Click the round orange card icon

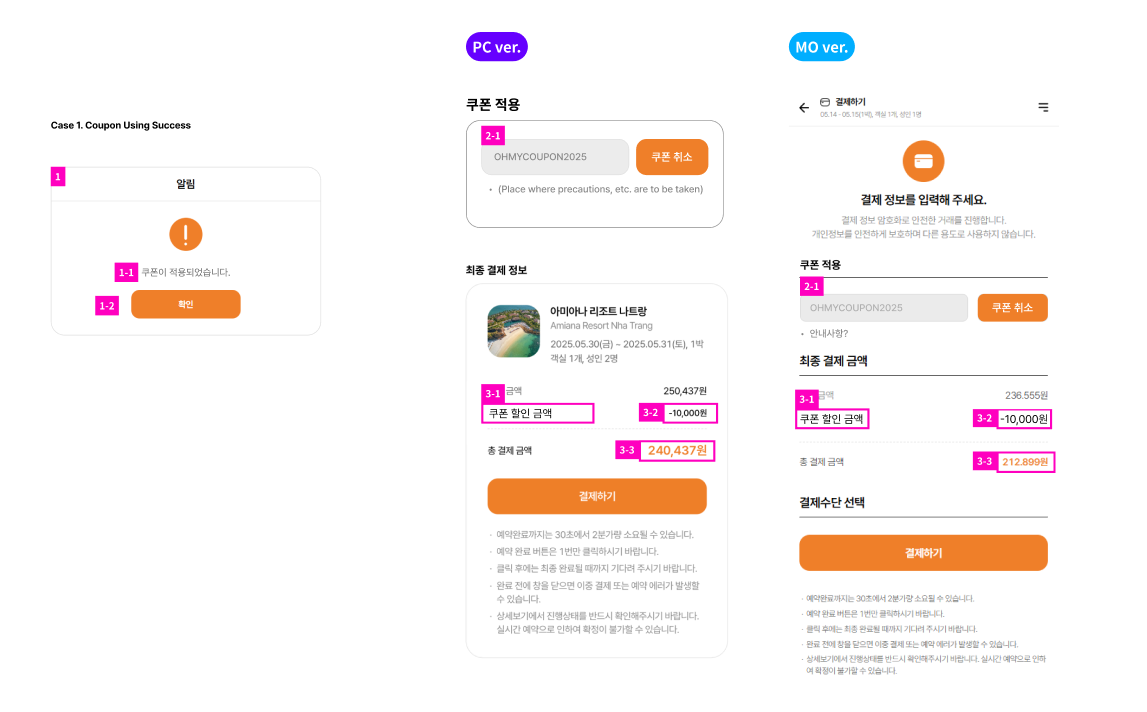[x=923, y=161]
